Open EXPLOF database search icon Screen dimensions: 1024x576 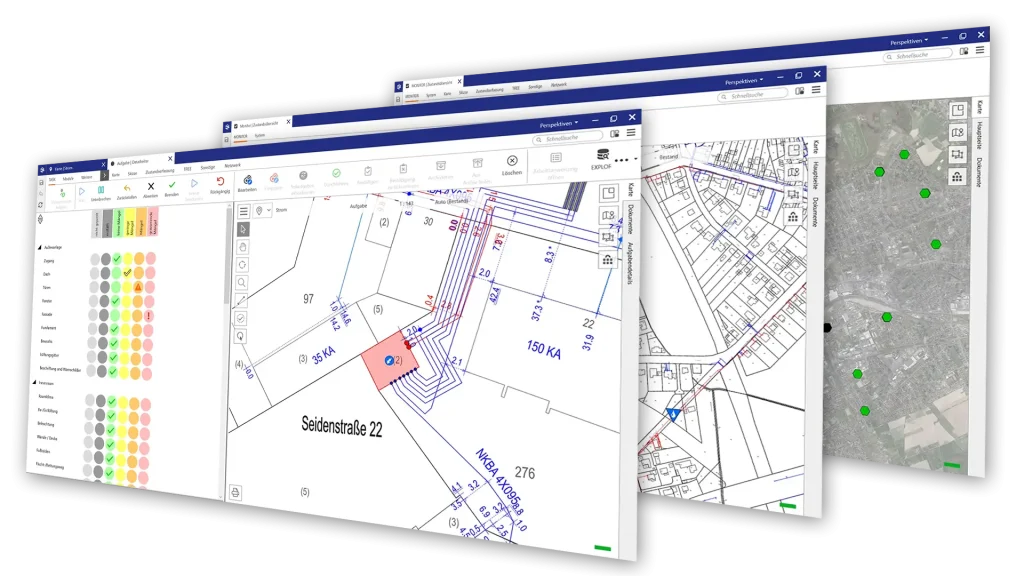pyautogui.click(x=602, y=155)
